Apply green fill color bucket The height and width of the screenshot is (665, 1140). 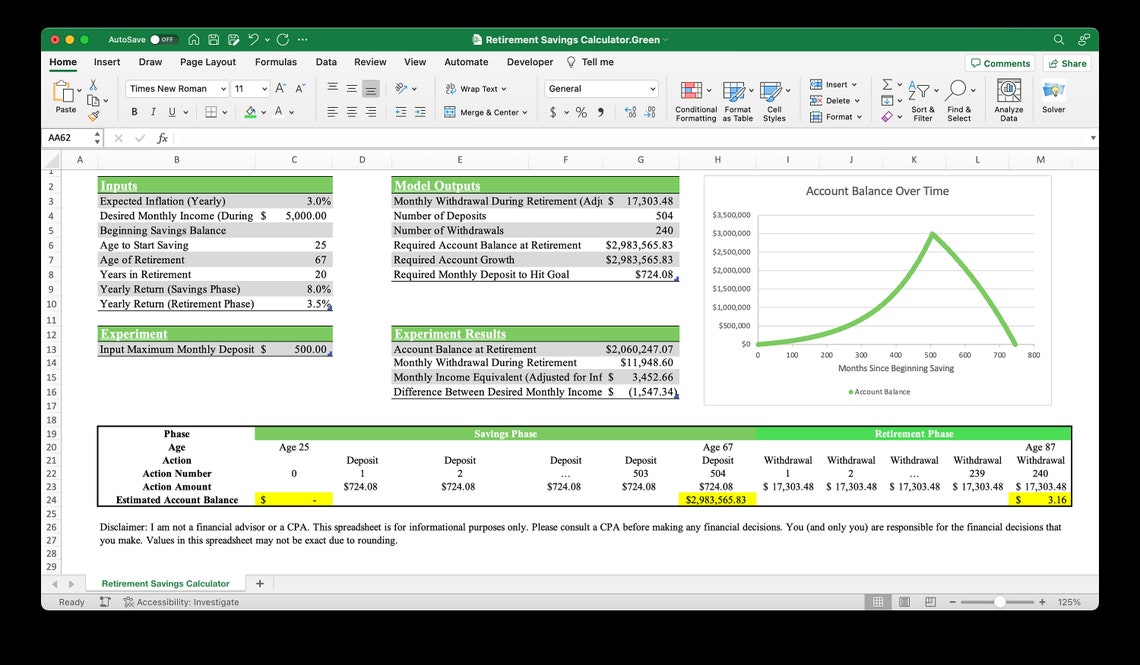[250, 112]
